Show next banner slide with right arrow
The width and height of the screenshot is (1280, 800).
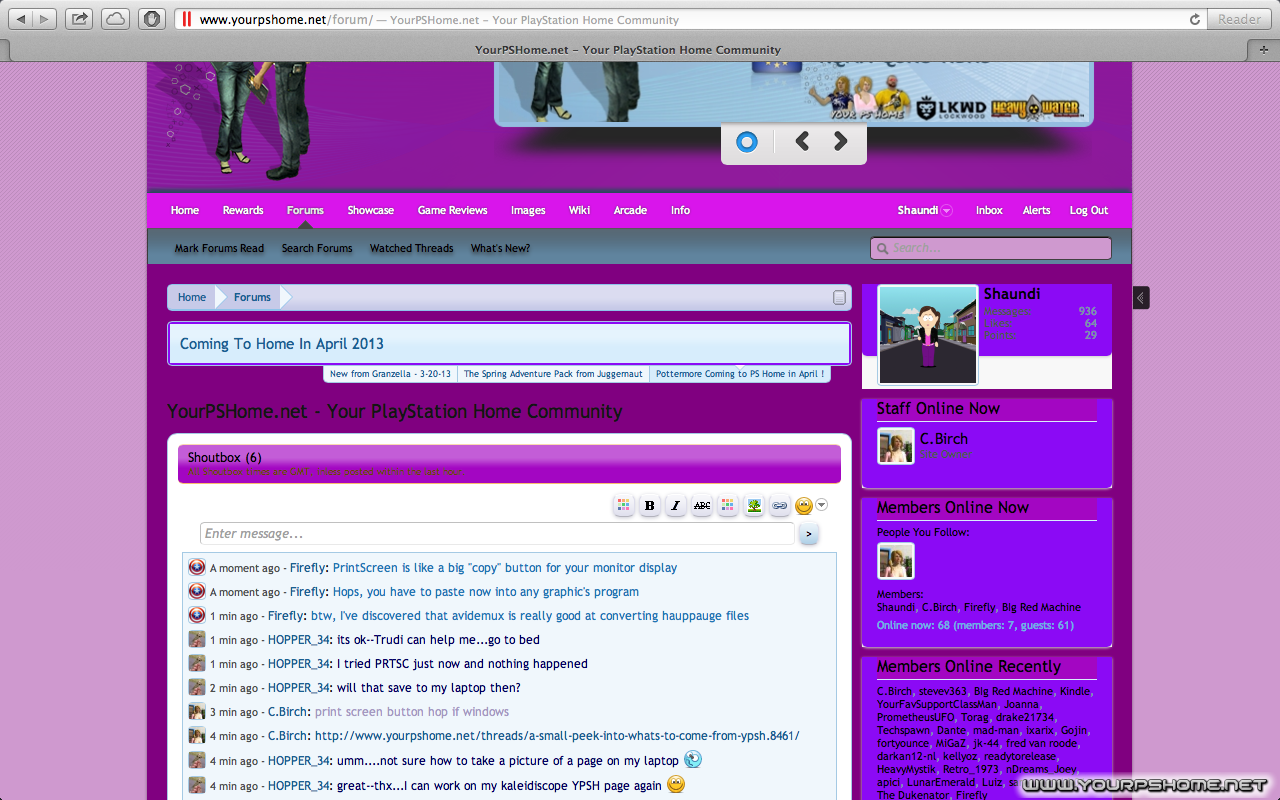pos(841,142)
